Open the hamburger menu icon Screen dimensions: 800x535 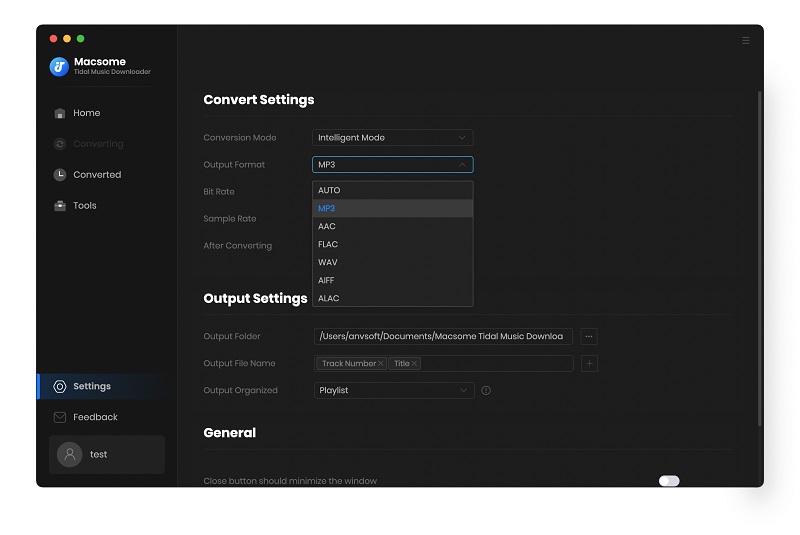tap(745, 40)
